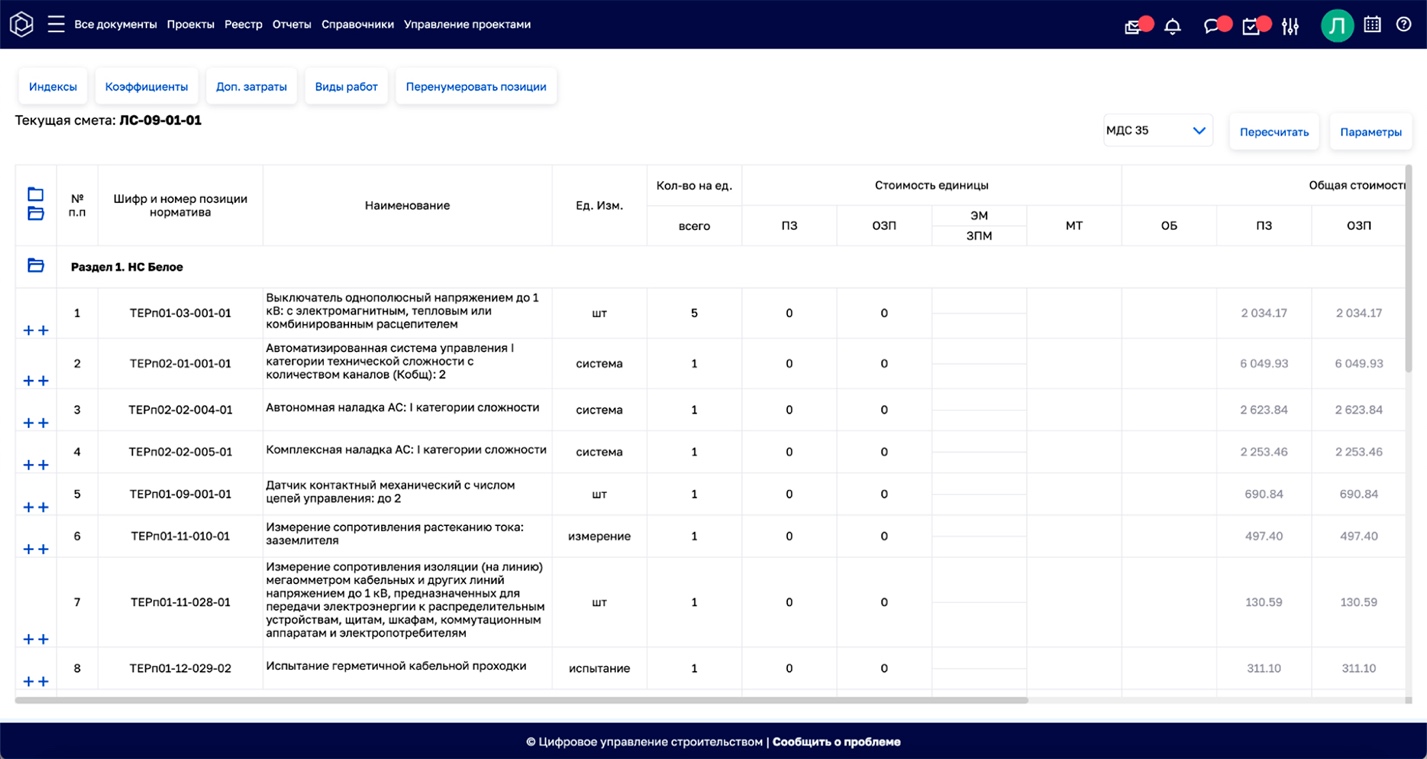The height and width of the screenshot is (759, 1427).
Task: Click the open folder icon in table header
Action: pos(35,214)
